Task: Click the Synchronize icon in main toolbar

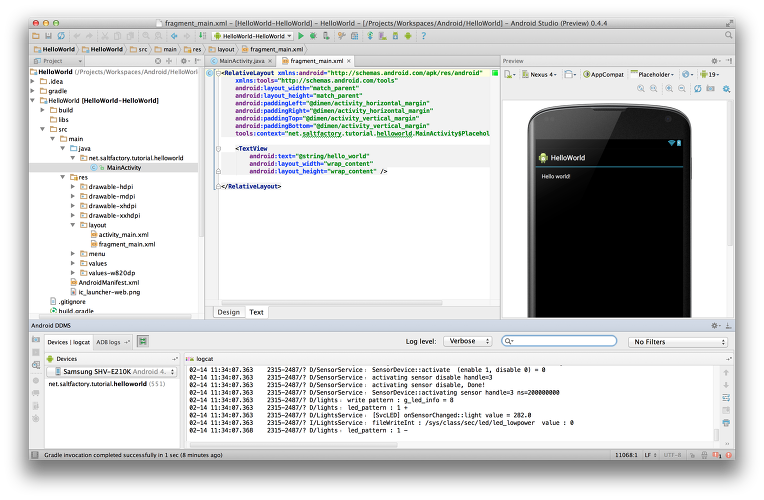Action: point(61,36)
